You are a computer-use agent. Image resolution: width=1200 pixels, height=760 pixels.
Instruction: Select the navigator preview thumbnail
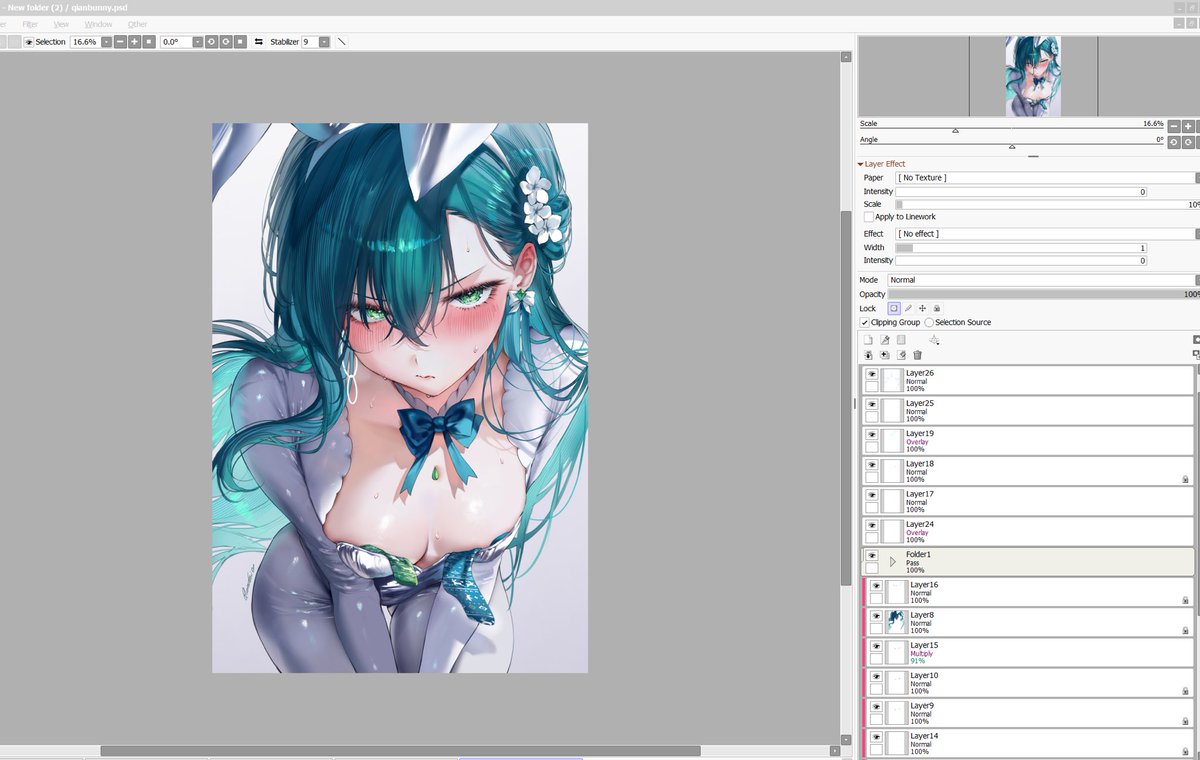[x=1015, y=75]
